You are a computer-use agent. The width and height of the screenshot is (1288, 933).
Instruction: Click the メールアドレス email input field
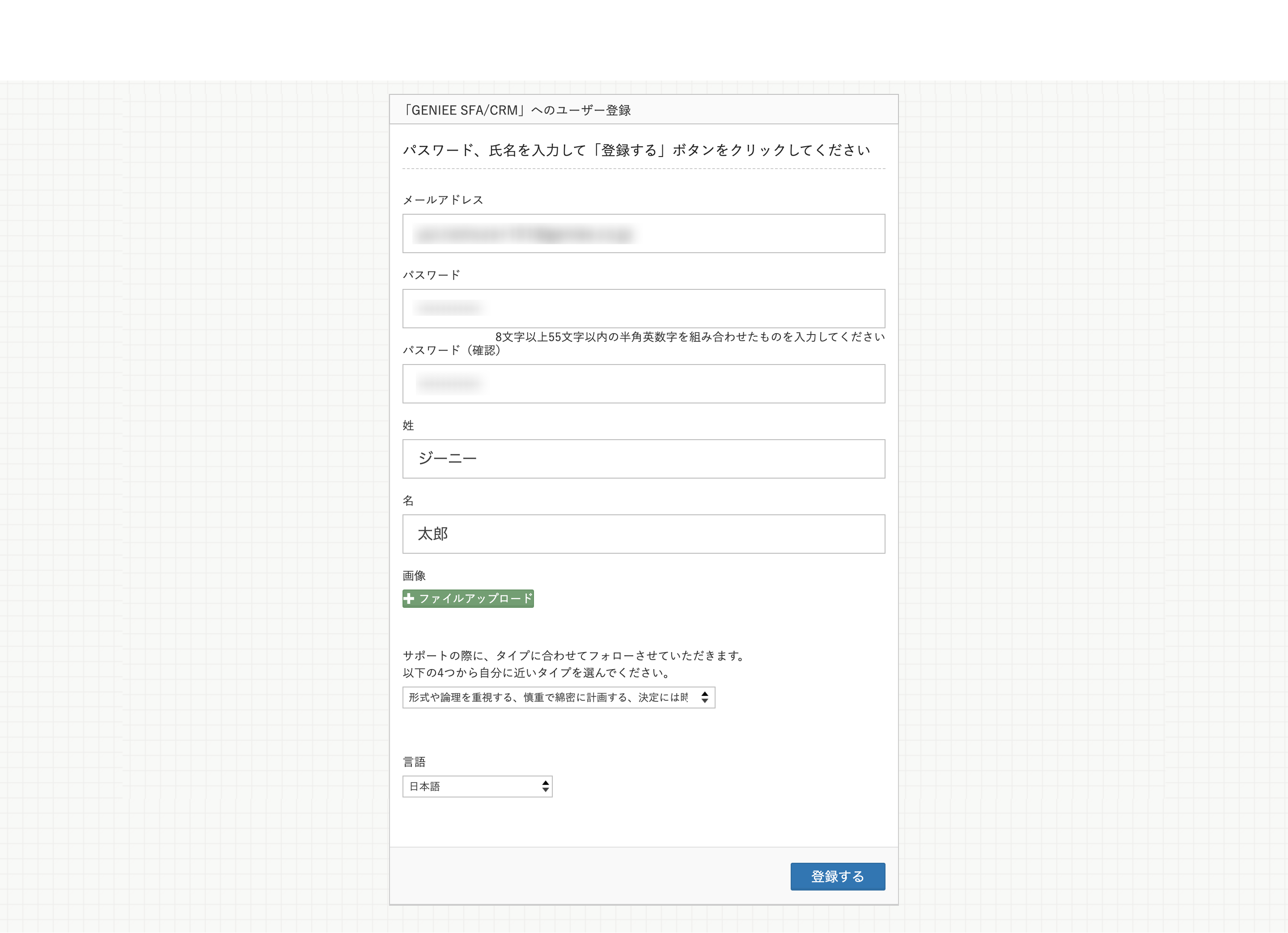[x=644, y=233]
